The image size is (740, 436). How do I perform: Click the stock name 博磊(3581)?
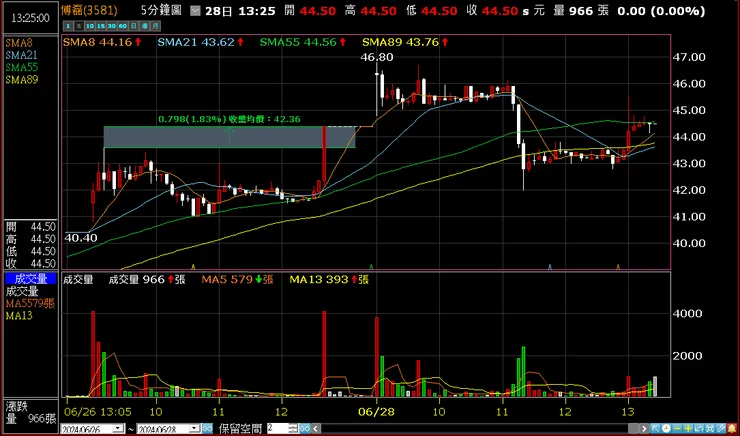coord(89,10)
